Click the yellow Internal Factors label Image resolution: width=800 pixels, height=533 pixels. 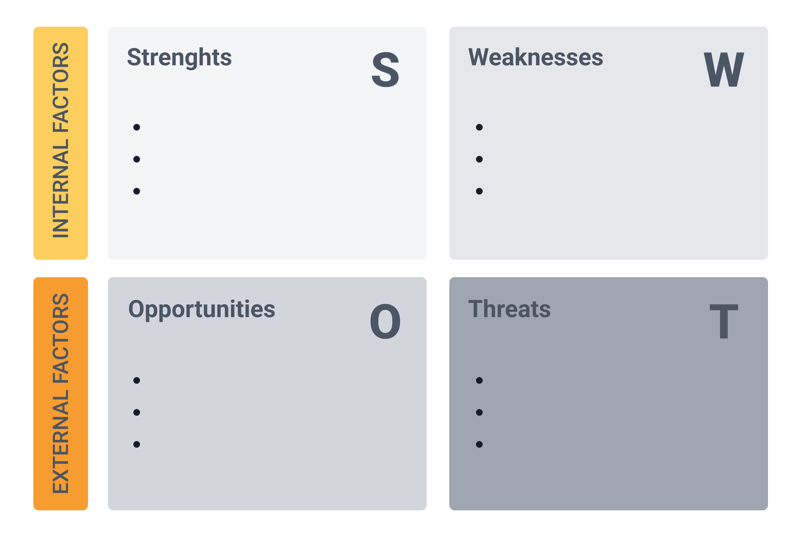(x=61, y=143)
